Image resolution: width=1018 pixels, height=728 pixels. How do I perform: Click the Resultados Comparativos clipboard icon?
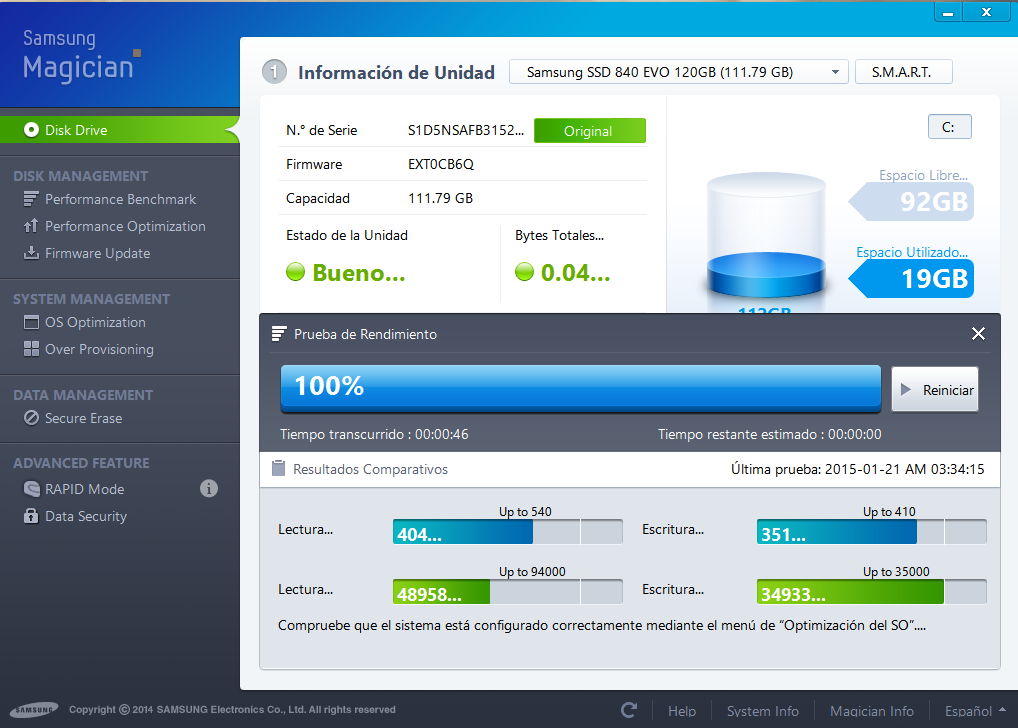279,468
